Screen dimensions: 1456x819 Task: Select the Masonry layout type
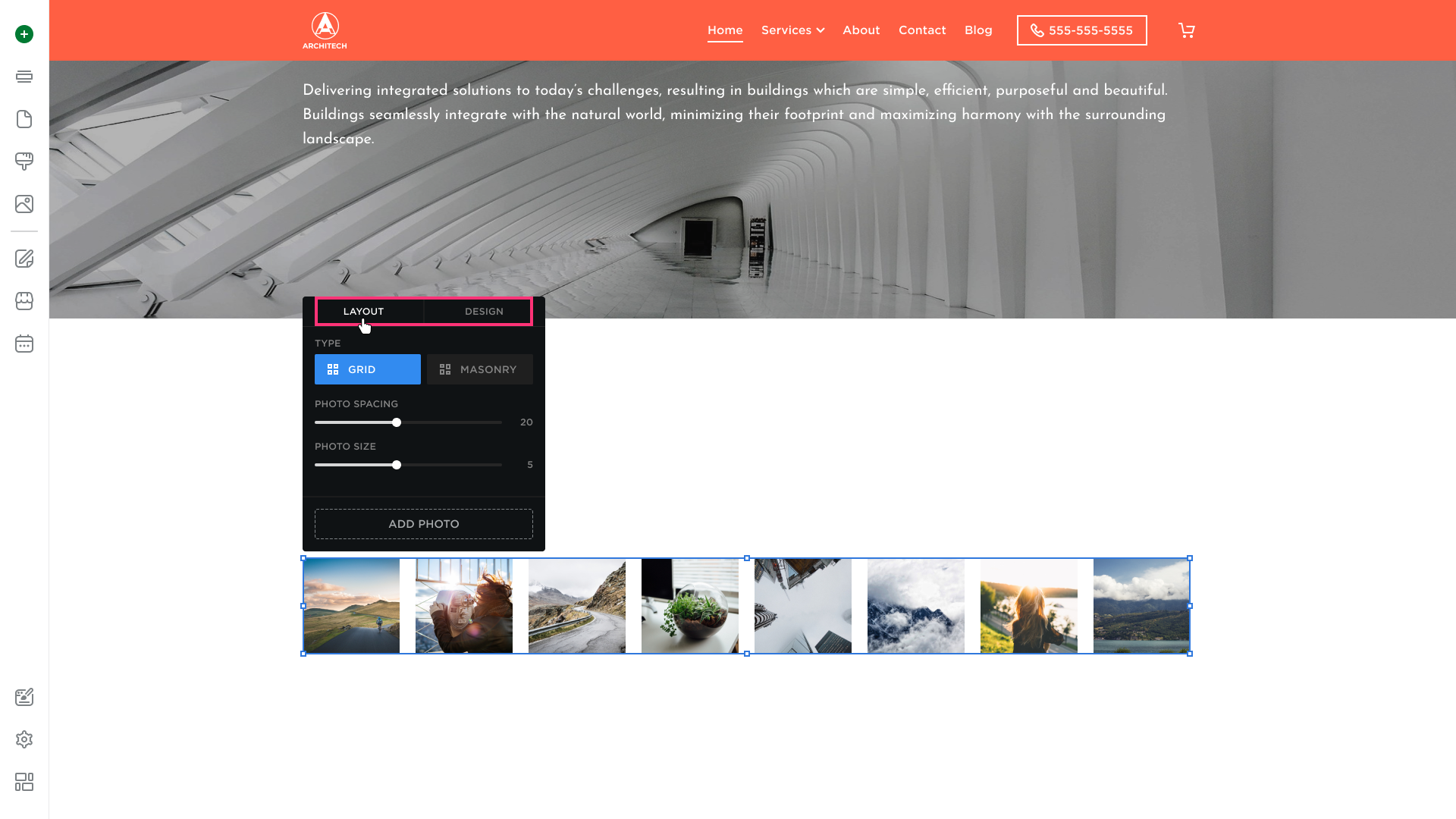(479, 369)
